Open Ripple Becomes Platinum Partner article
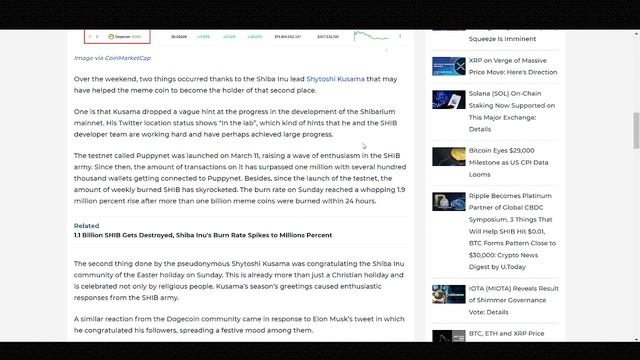This screenshot has width=640, height=360. pyautogui.click(x=512, y=231)
